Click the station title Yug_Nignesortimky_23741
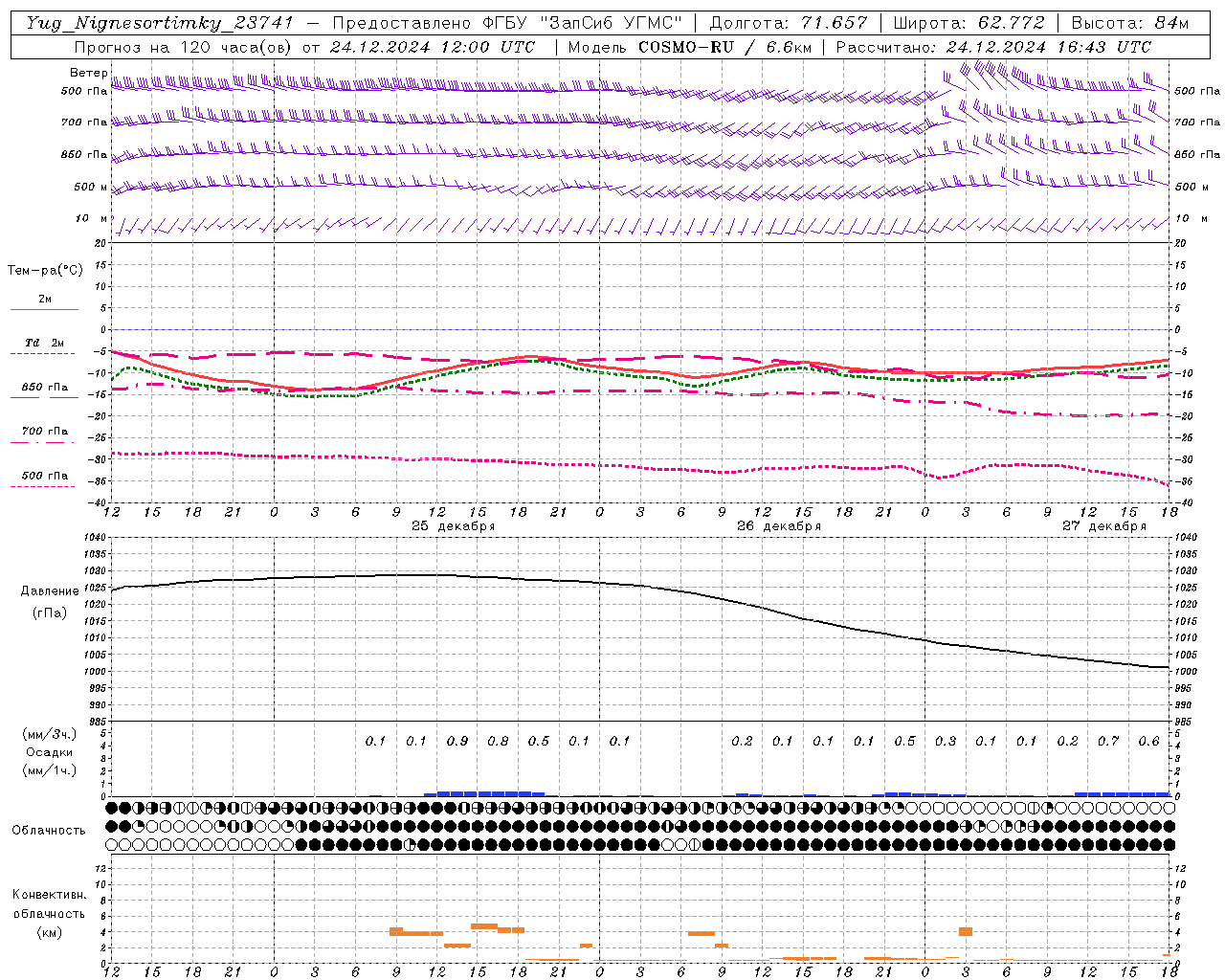1225x980 pixels. pos(160,23)
